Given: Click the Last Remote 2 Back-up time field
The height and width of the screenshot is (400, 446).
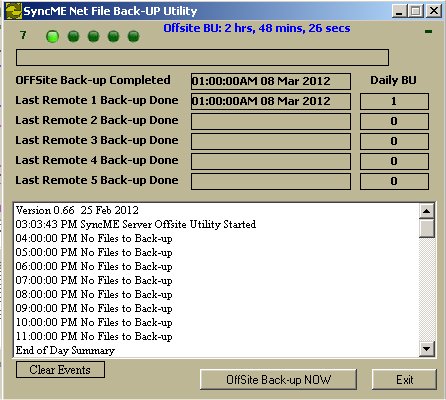Looking at the screenshot, I should [271, 121].
